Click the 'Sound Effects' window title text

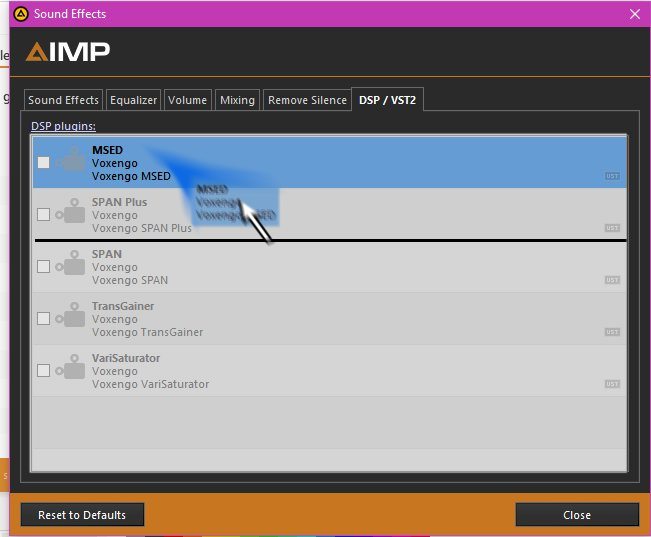tap(70, 14)
